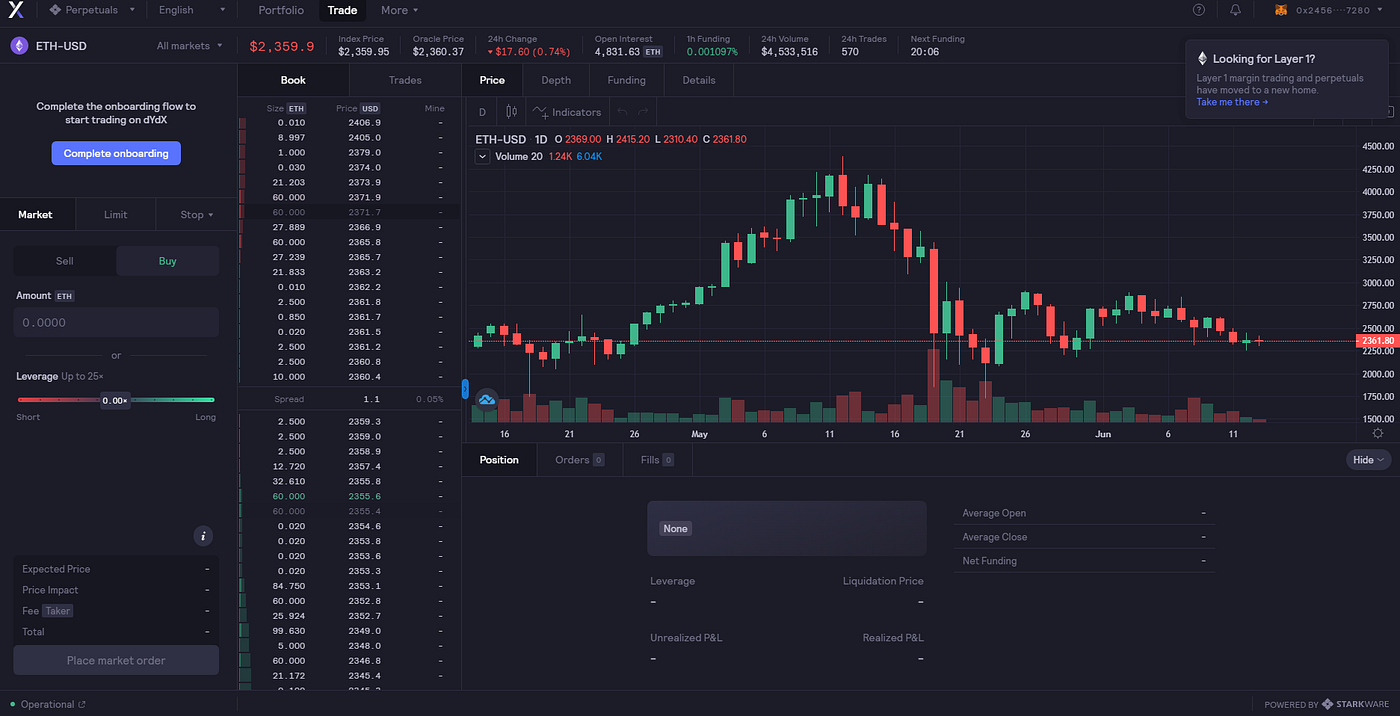Click the blue panel resize handle

click(464, 388)
